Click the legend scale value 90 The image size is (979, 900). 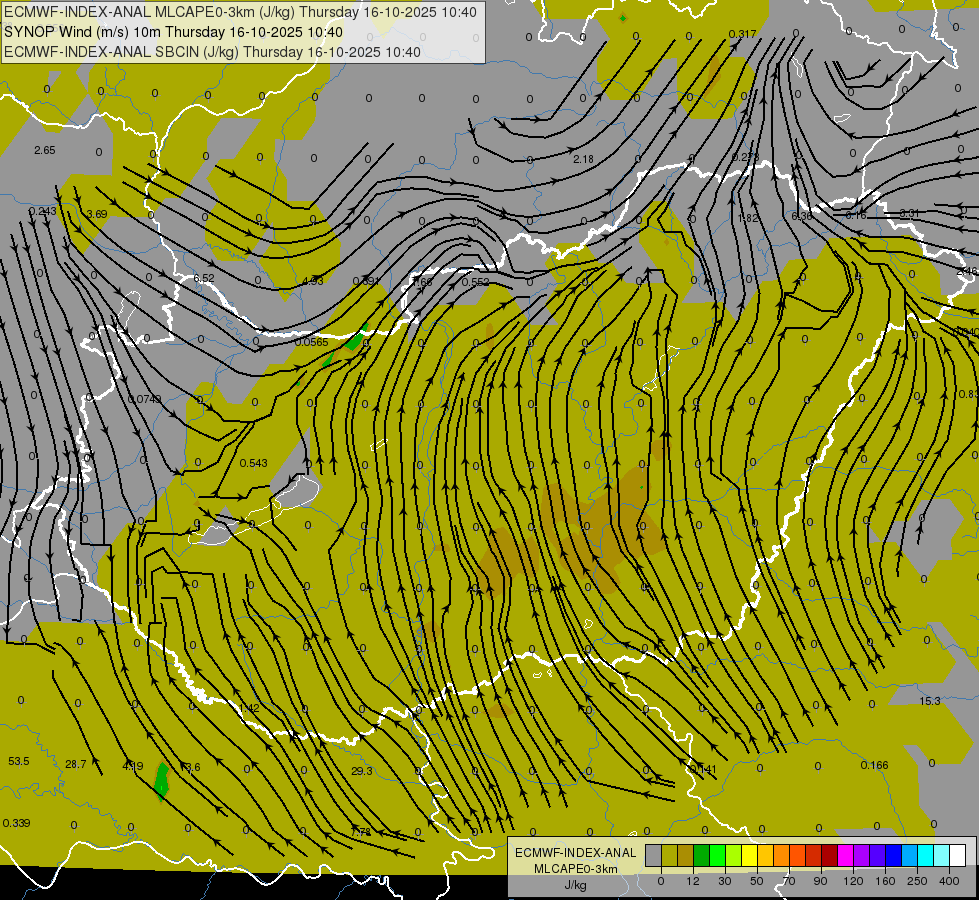click(820, 881)
